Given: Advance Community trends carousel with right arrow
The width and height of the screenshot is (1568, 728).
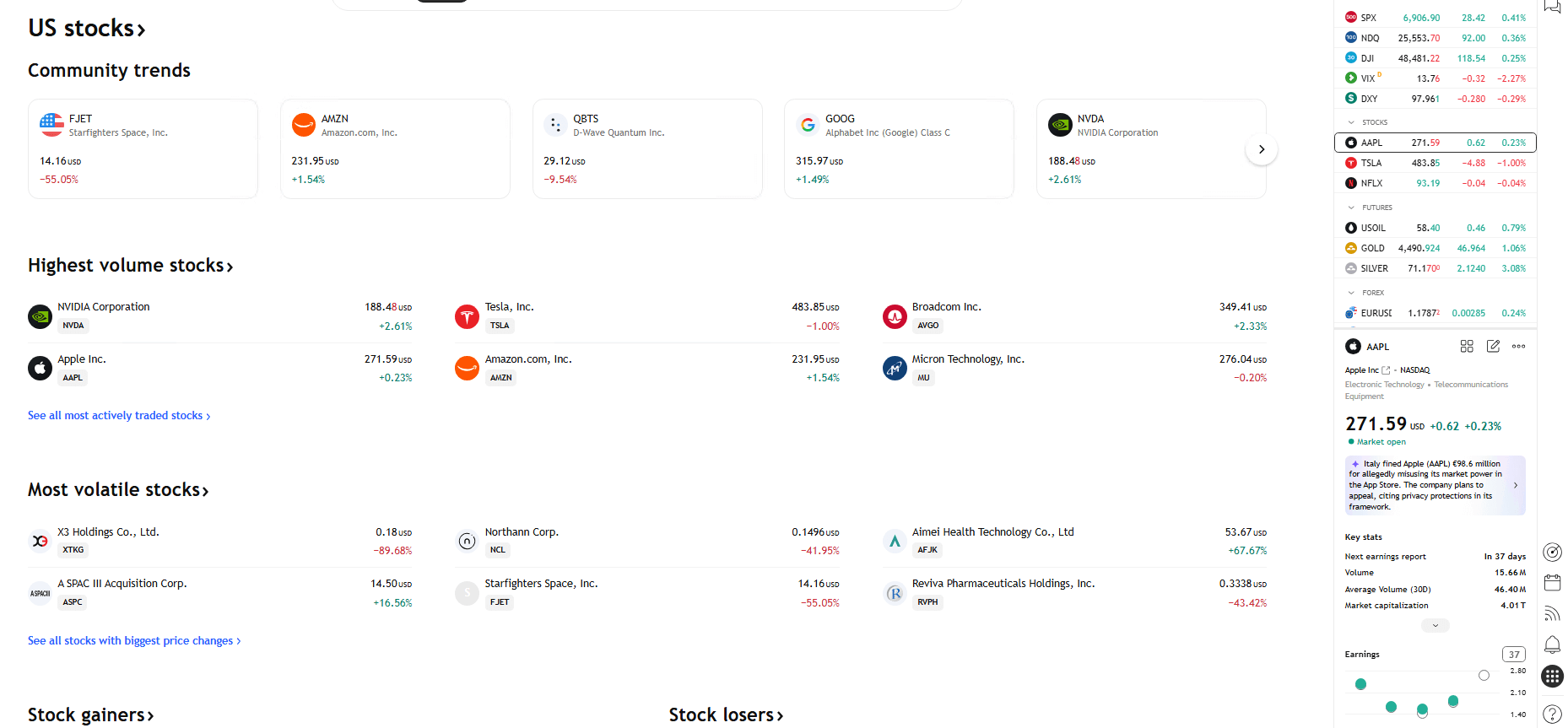Looking at the screenshot, I should 1261,148.
